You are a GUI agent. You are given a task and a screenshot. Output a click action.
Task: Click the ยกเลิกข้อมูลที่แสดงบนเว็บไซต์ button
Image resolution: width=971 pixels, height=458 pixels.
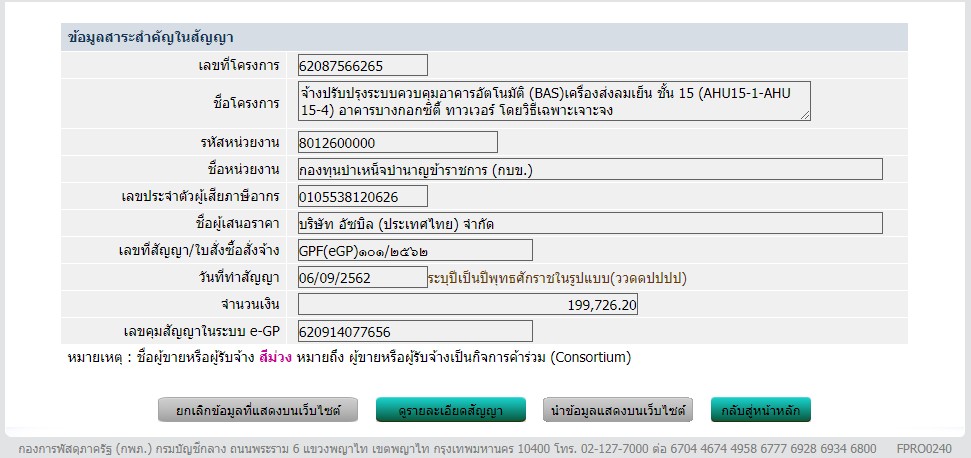click(x=256, y=410)
